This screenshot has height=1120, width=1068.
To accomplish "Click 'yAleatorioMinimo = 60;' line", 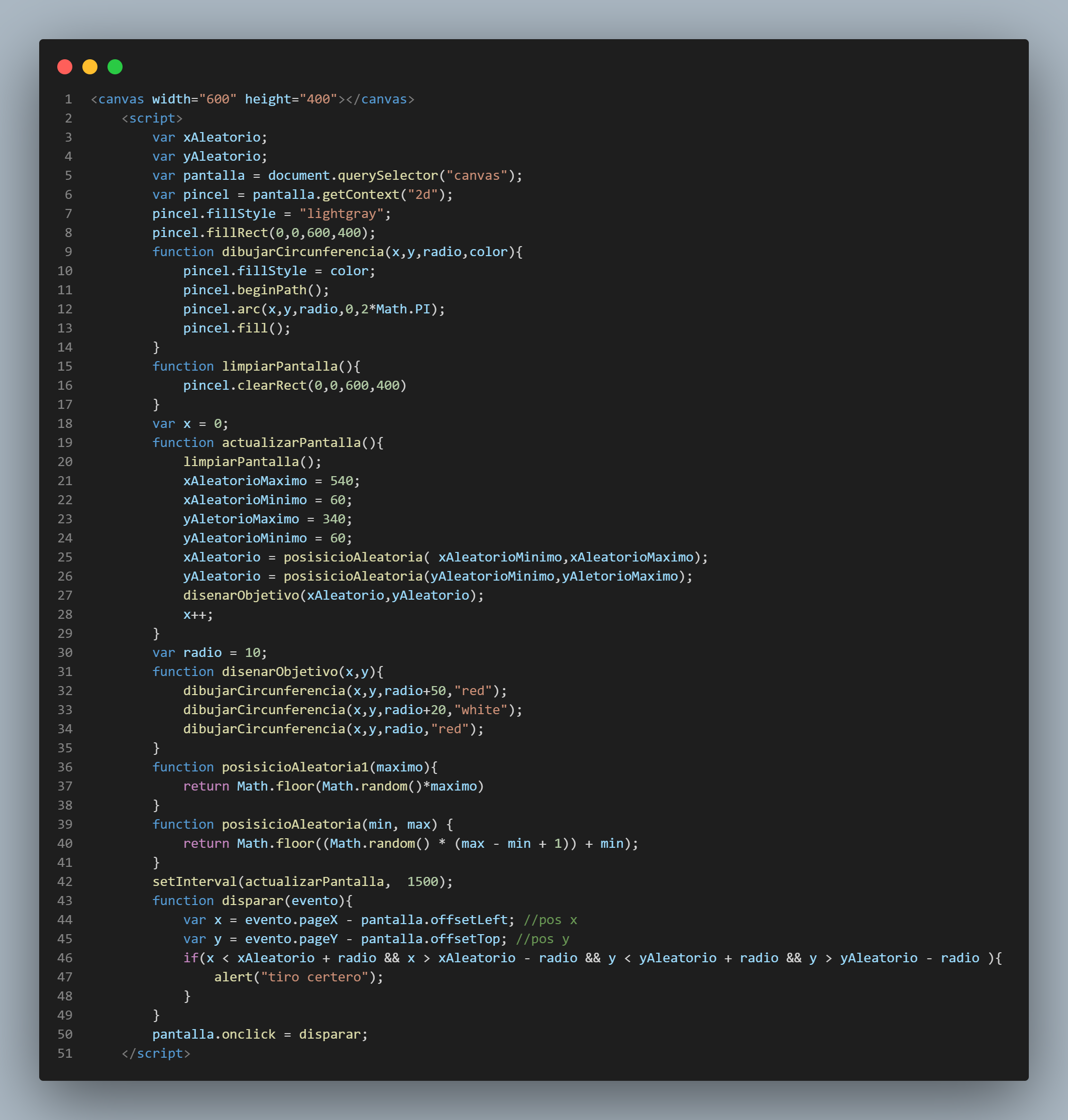I will point(268,538).
